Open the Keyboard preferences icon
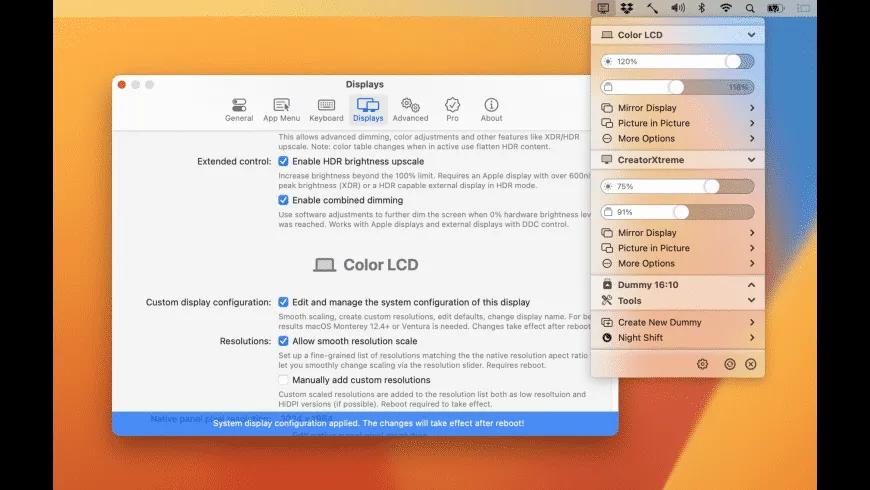This screenshot has width=870, height=490. 326,109
